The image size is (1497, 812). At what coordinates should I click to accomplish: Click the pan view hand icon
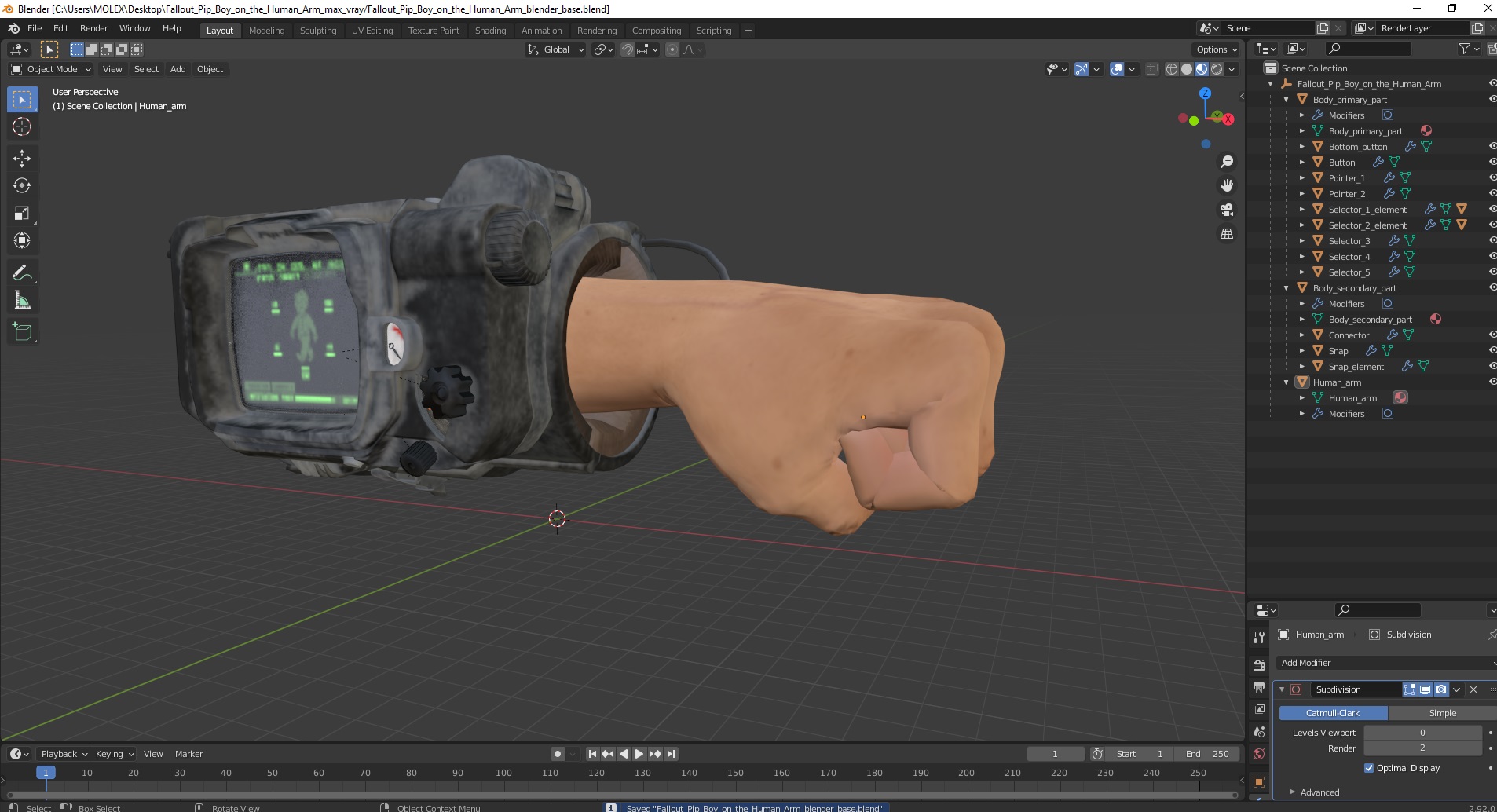(x=1226, y=185)
